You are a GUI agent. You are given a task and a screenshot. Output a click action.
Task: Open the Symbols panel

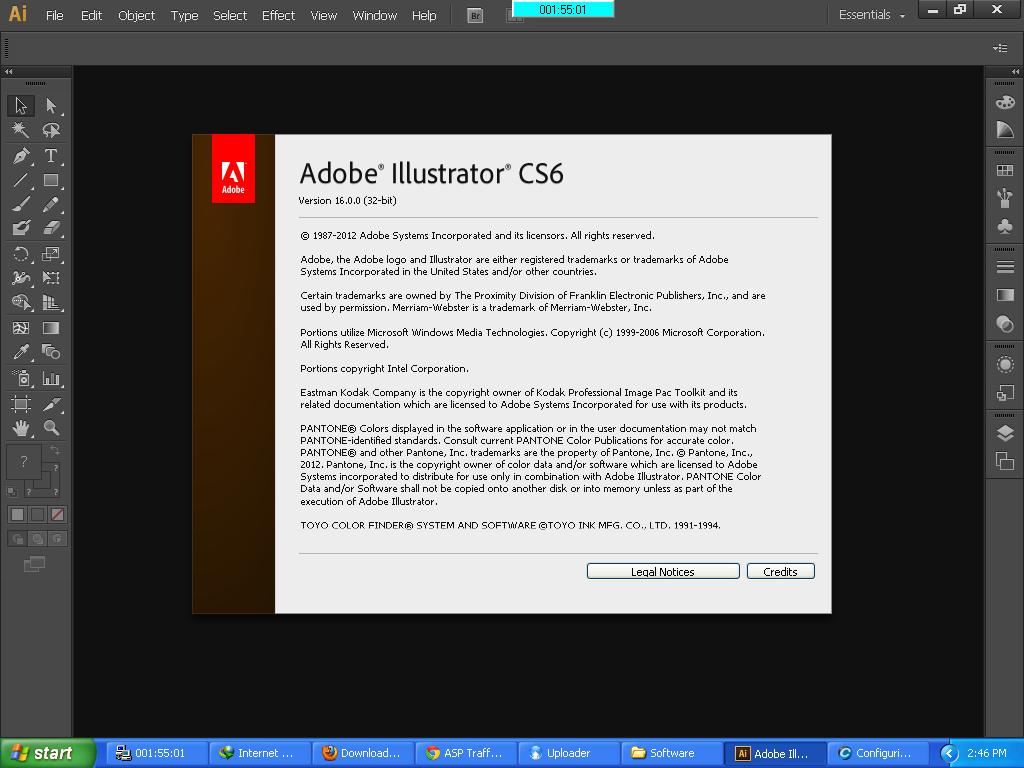click(x=1005, y=226)
